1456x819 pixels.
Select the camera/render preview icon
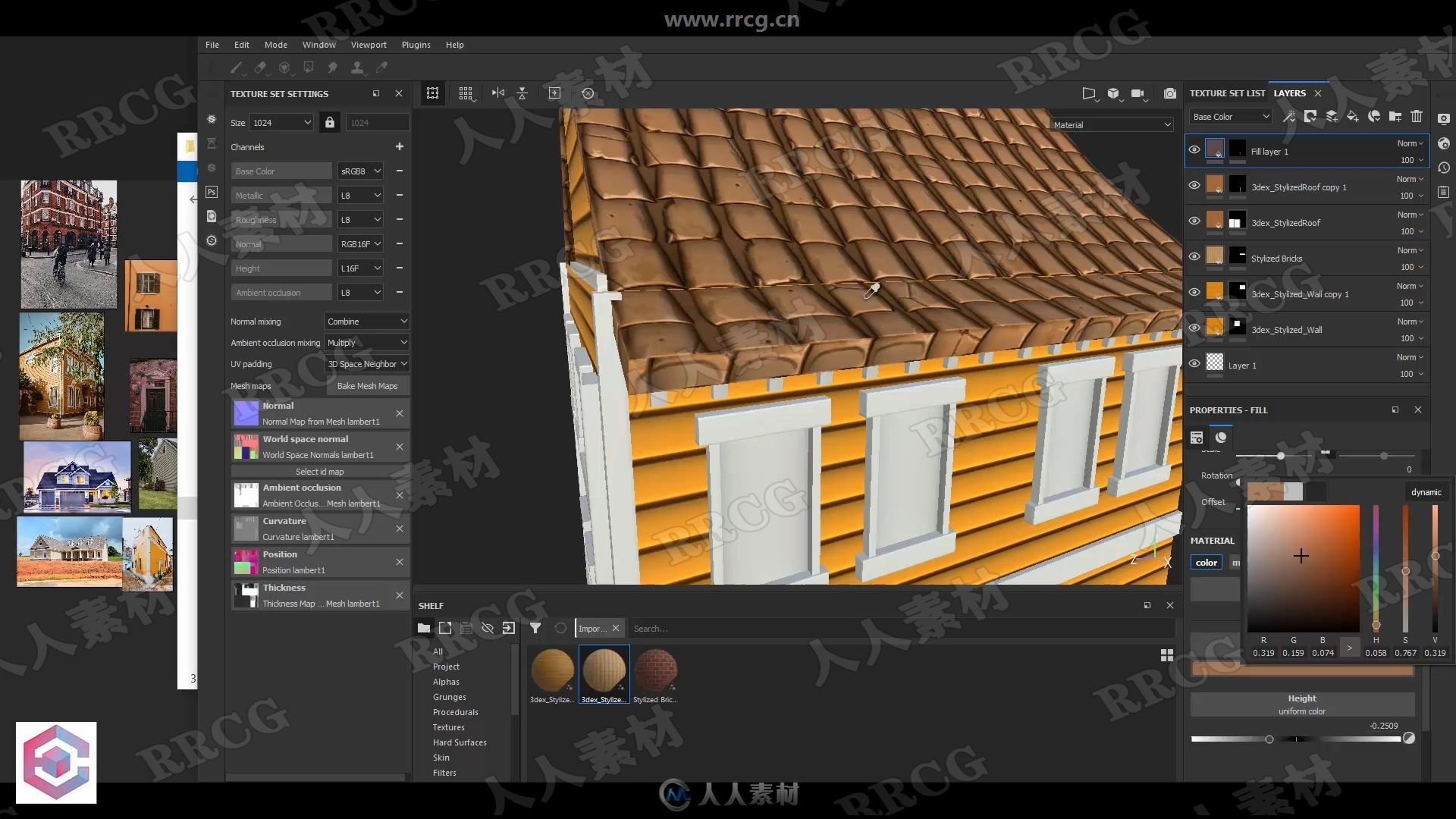1170,93
